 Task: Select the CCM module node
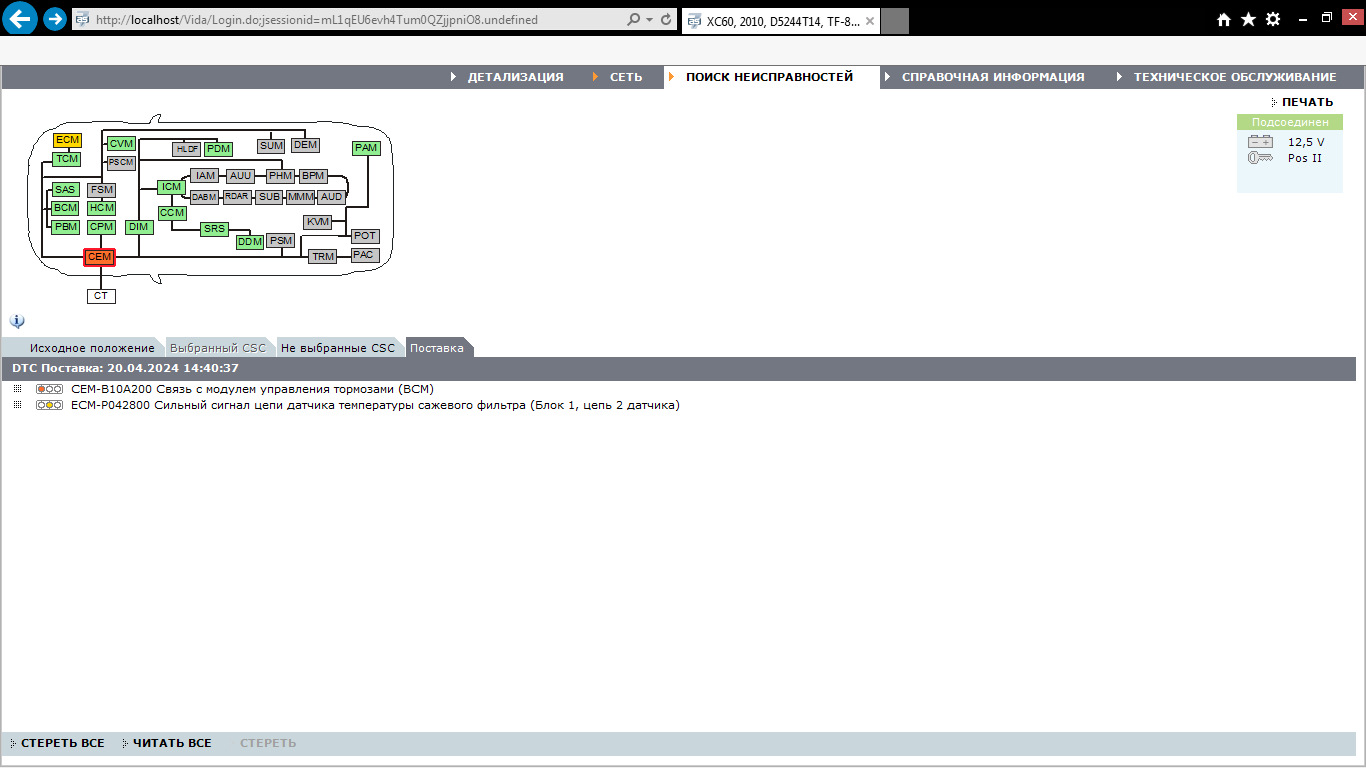tap(172, 213)
